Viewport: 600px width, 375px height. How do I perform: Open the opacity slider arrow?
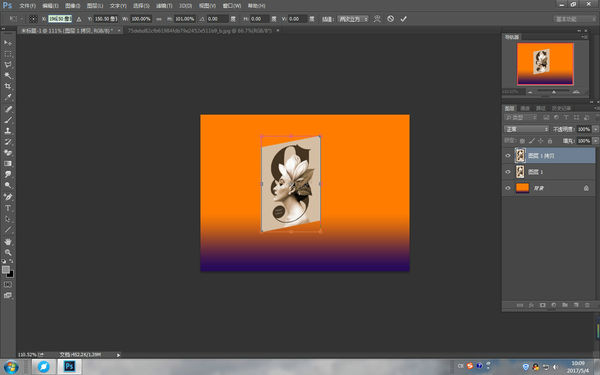click(595, 129)
